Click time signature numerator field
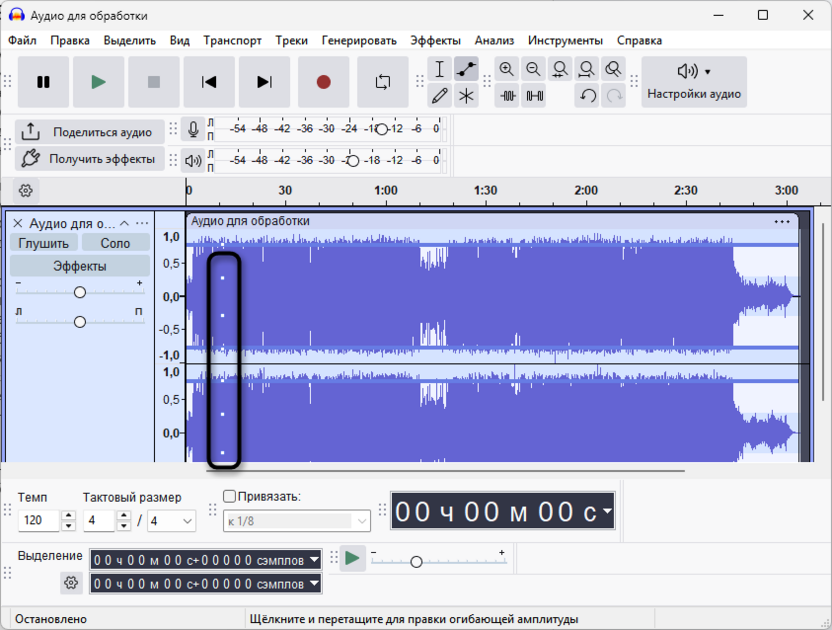This screenshot has height=630, width=832. (99, 521)
